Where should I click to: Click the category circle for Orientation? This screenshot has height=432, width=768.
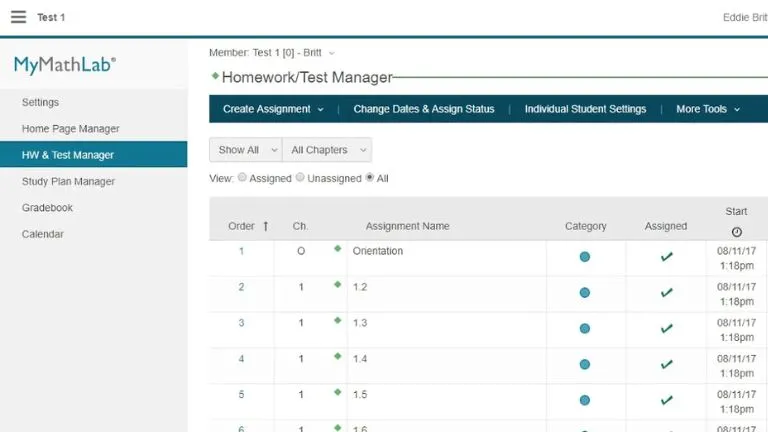(x=585, y=257)
